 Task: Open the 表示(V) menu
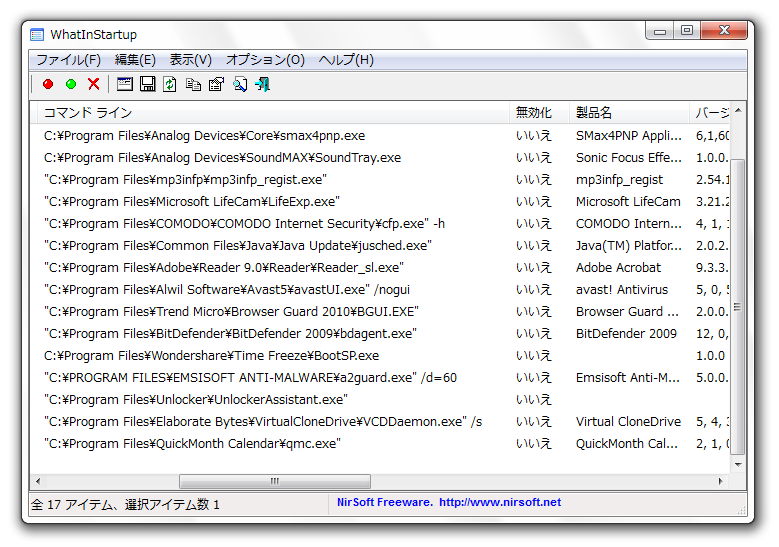point(191,60)
